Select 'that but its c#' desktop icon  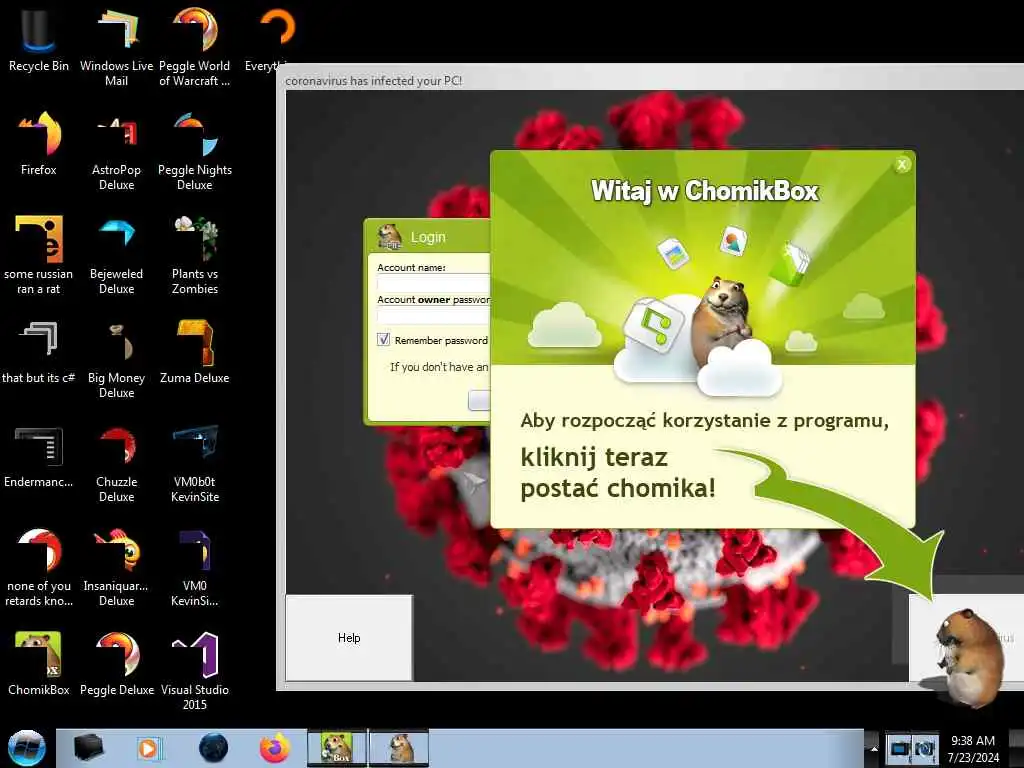39,352
